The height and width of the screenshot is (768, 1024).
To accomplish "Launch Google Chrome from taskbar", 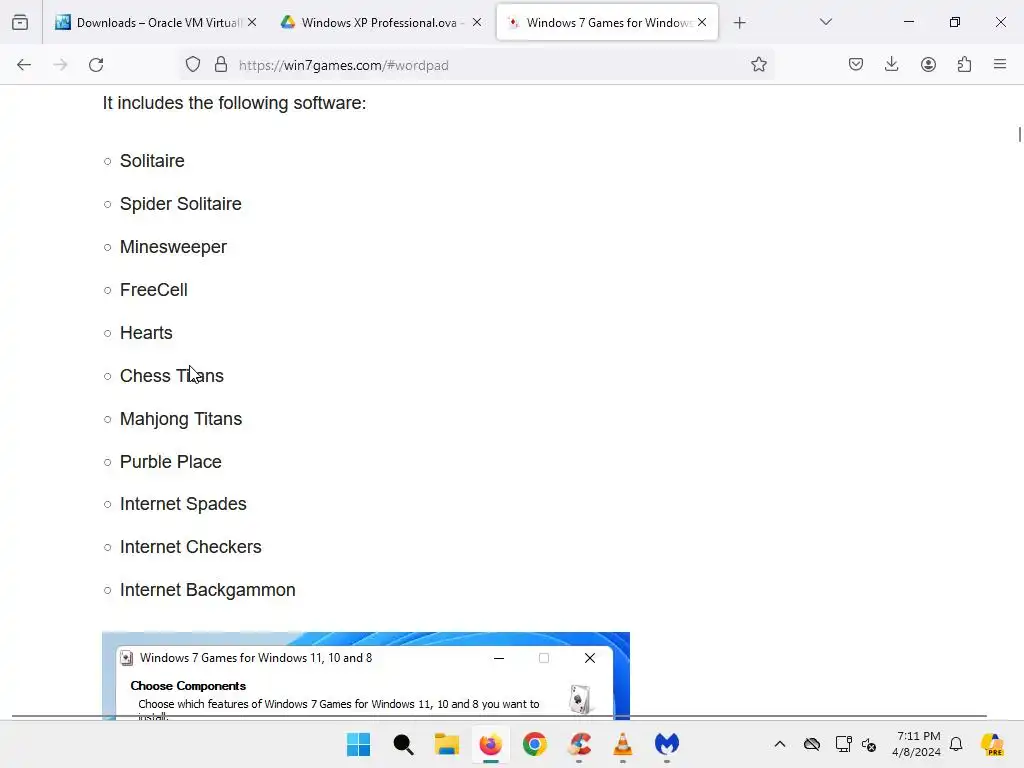I will pos(535,744).
